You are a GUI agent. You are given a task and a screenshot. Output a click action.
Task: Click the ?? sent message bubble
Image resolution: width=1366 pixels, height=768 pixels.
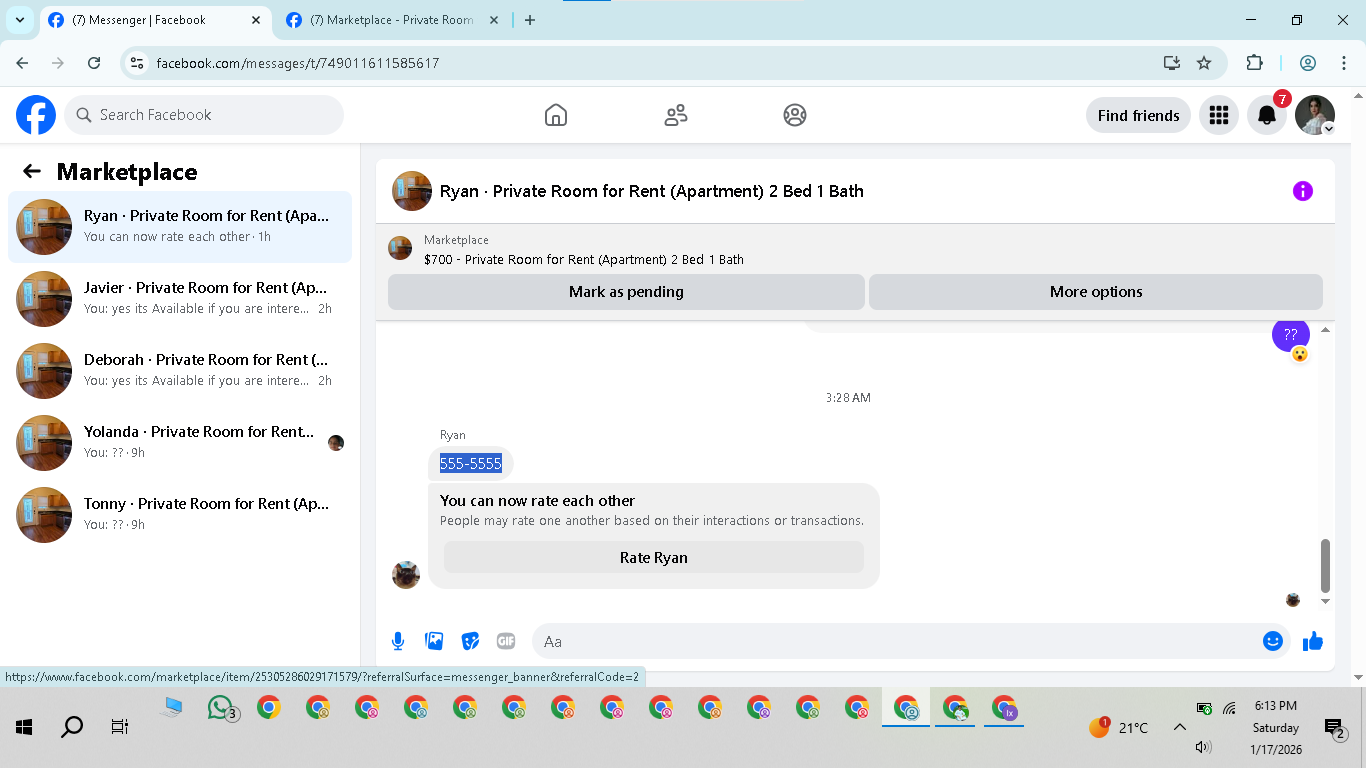[1291, 335]
